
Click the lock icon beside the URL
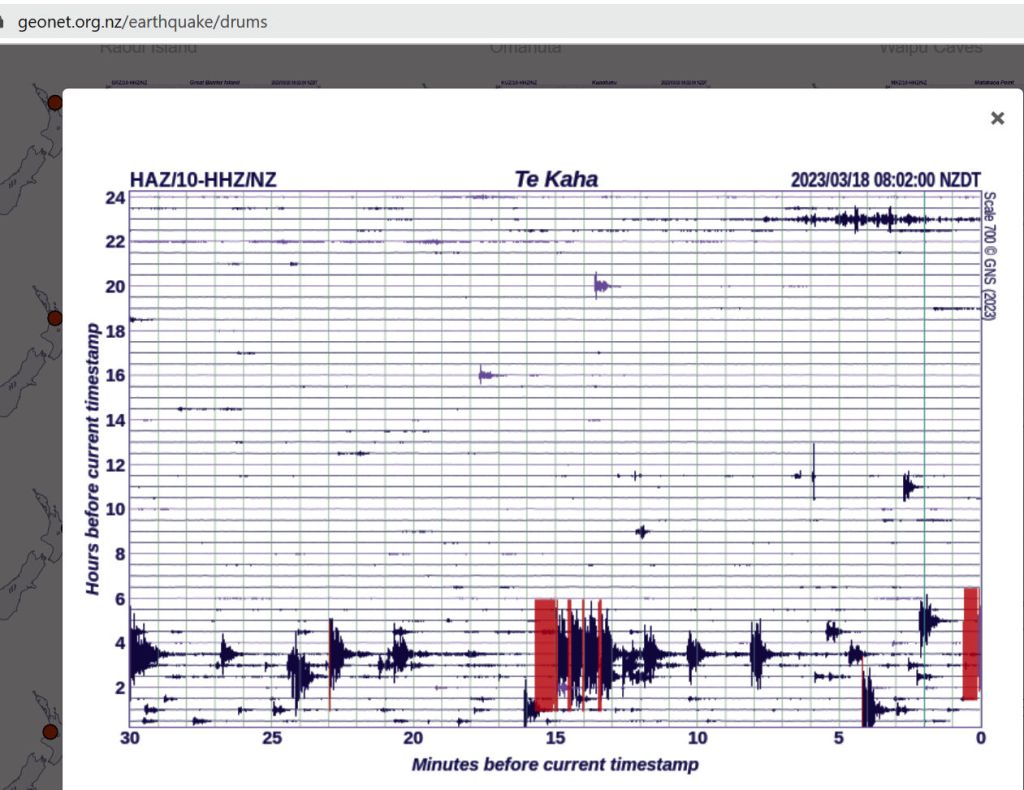pyautogui.click(x=3, y=21)
